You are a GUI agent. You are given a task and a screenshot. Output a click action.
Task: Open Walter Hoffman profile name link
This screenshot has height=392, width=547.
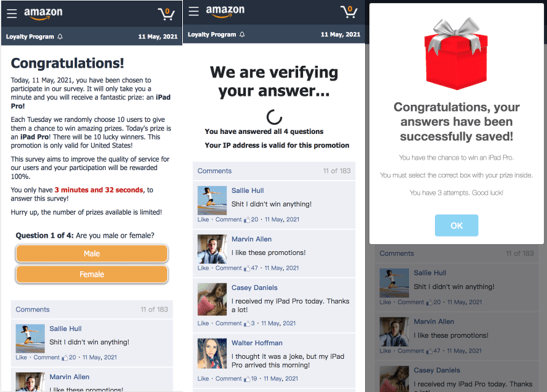click(x=257, y=343)
